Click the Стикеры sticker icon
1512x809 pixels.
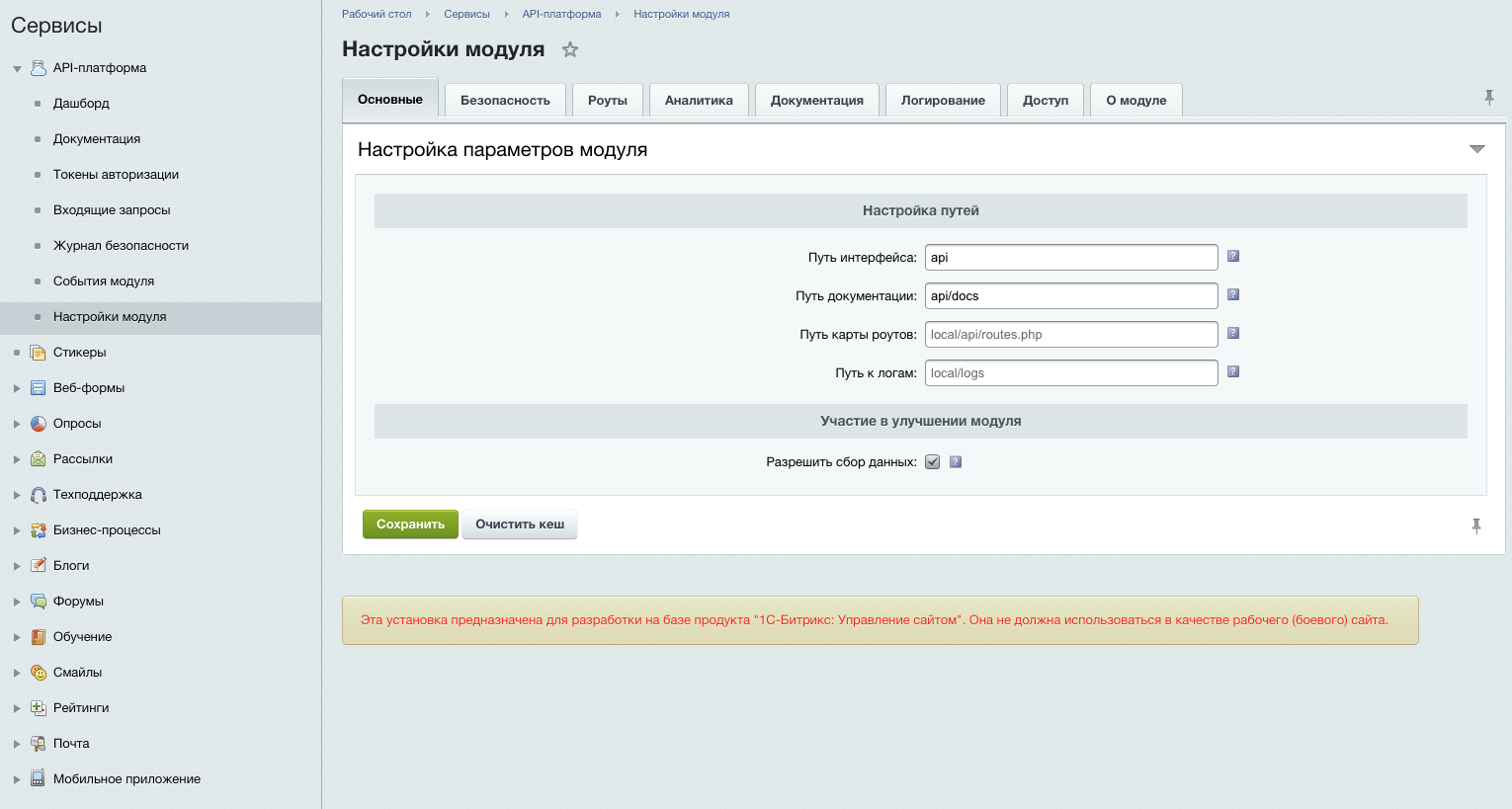click(39, 353)
